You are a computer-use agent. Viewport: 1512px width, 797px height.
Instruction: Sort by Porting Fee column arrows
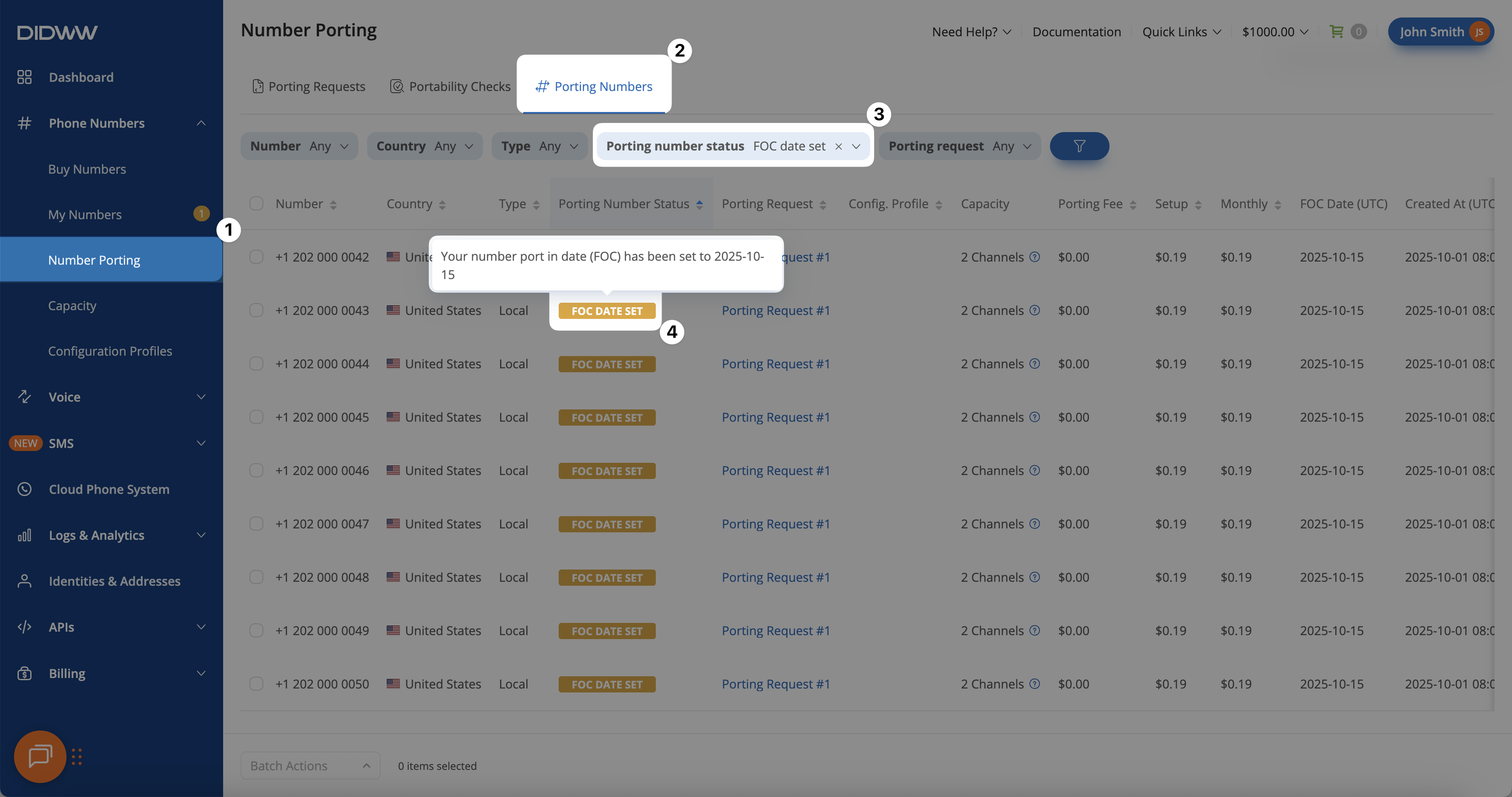[1133, 205]
